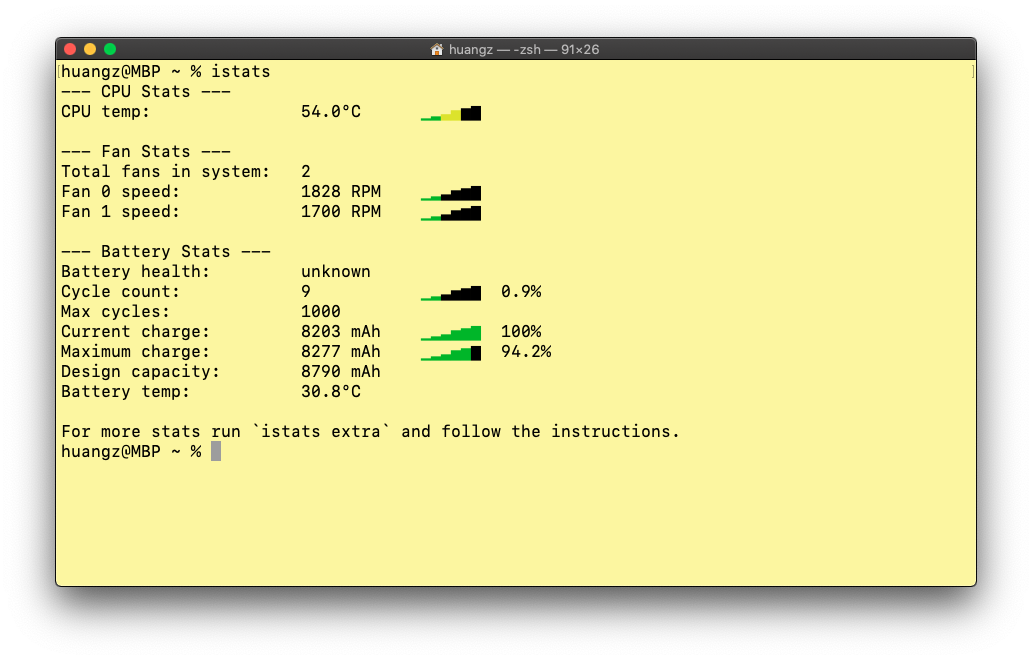
Task: Minimize the terminal with the yellow button
Action: tap(90, 49)
